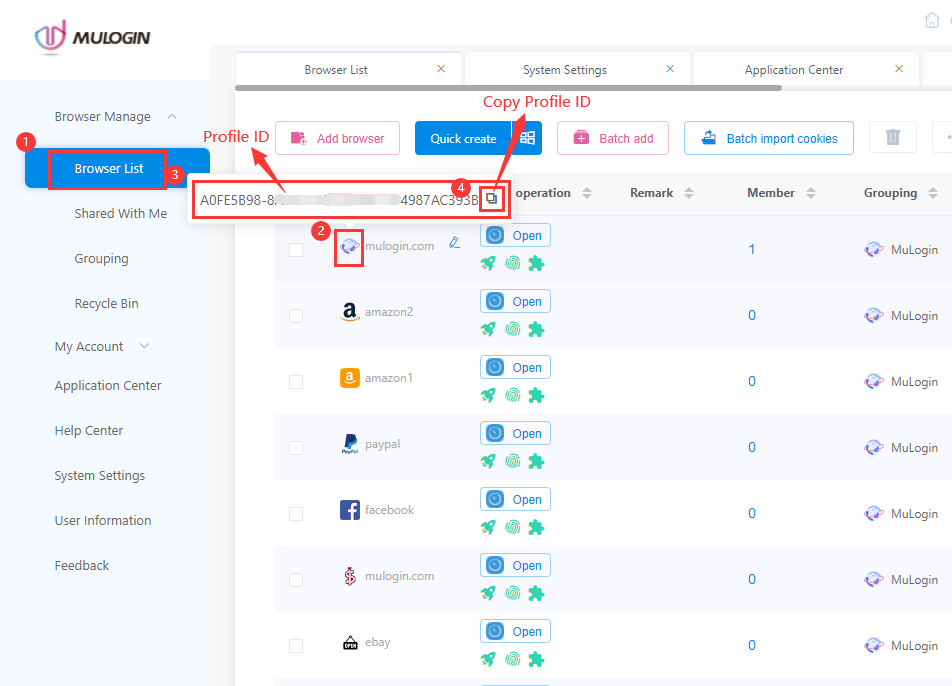This screenshot has width=952, height=686.
Task: Click the paypal profile logo icon
Action: tap(350, 444)
